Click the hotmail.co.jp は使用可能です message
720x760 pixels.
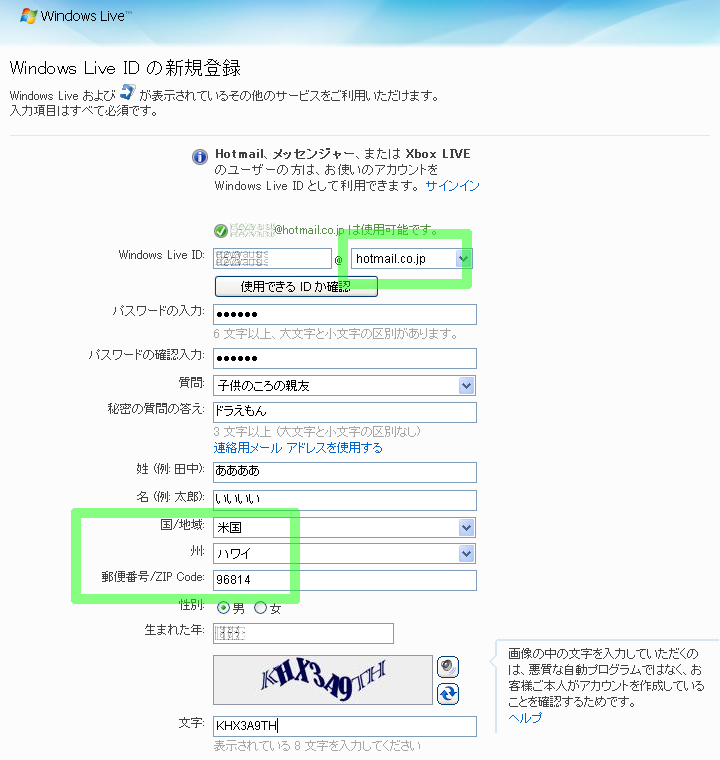click(334, 230)
